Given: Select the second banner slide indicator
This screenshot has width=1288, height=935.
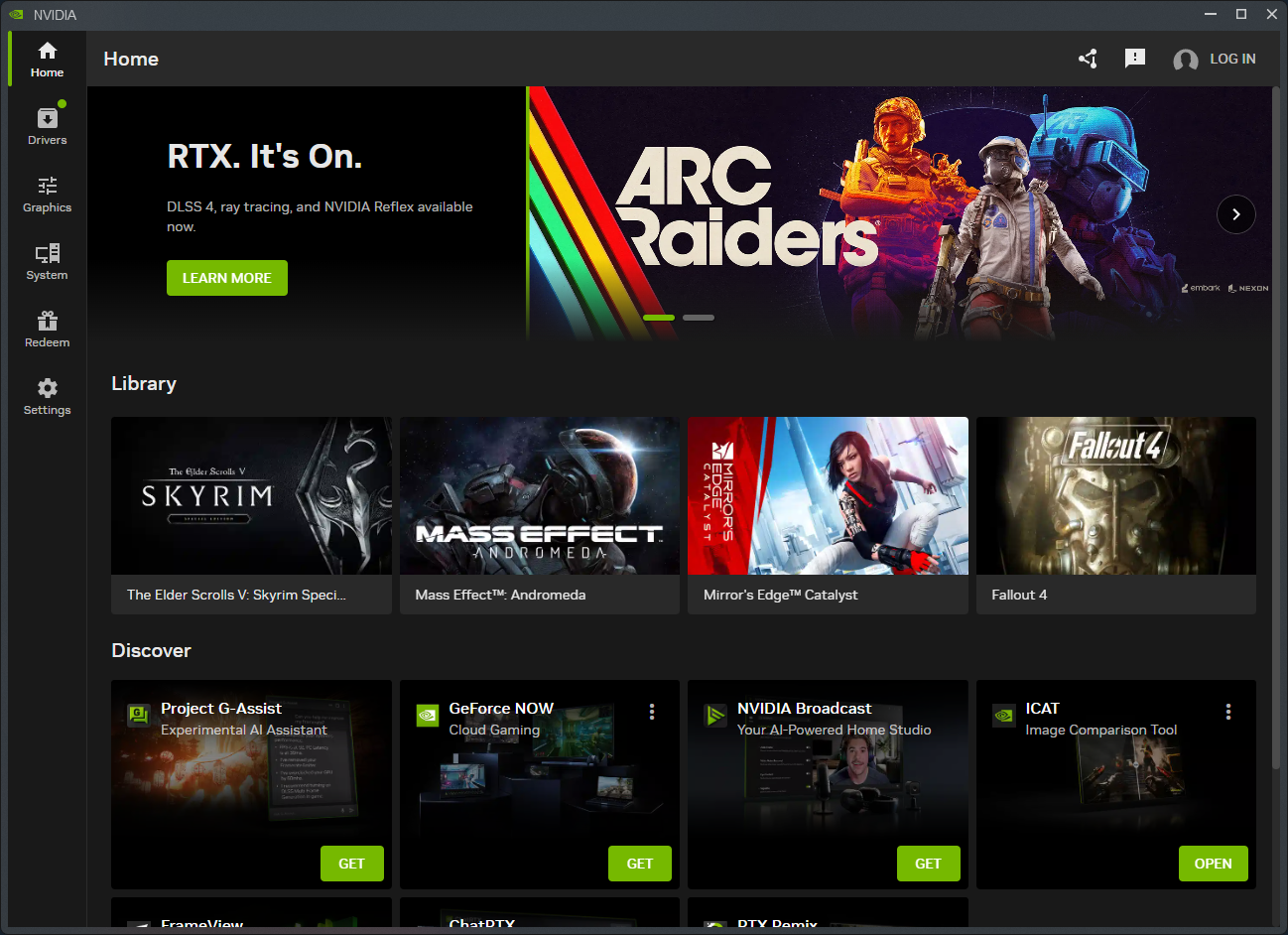Looking at the screenshot, I should click(x=699, y=318).
